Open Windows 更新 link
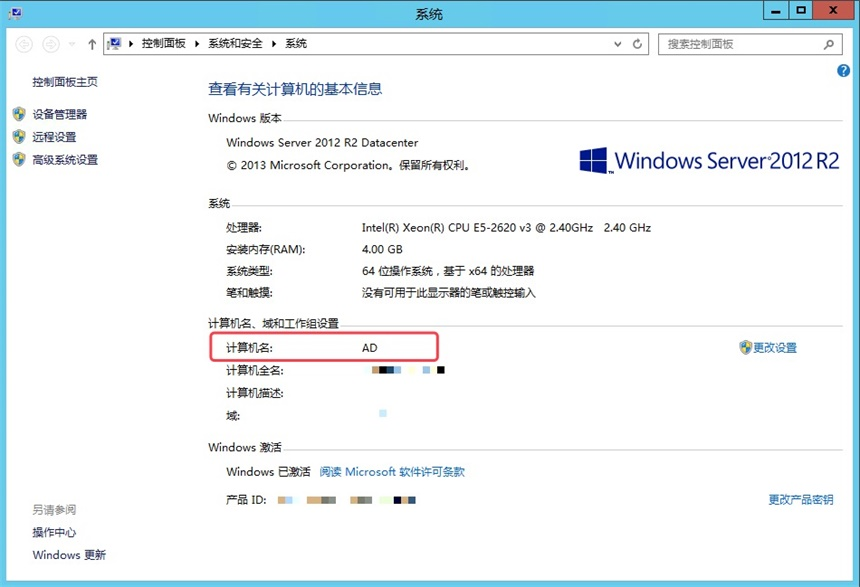This screenshot has height=587, width=860. [69, 555]
